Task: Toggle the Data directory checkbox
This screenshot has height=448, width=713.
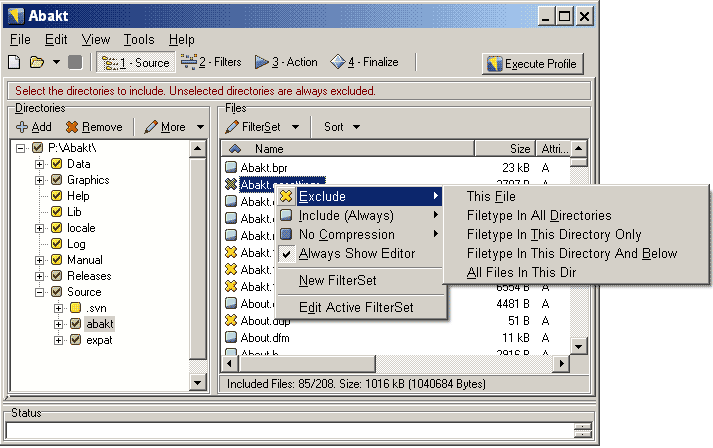Action: point(56,164)
